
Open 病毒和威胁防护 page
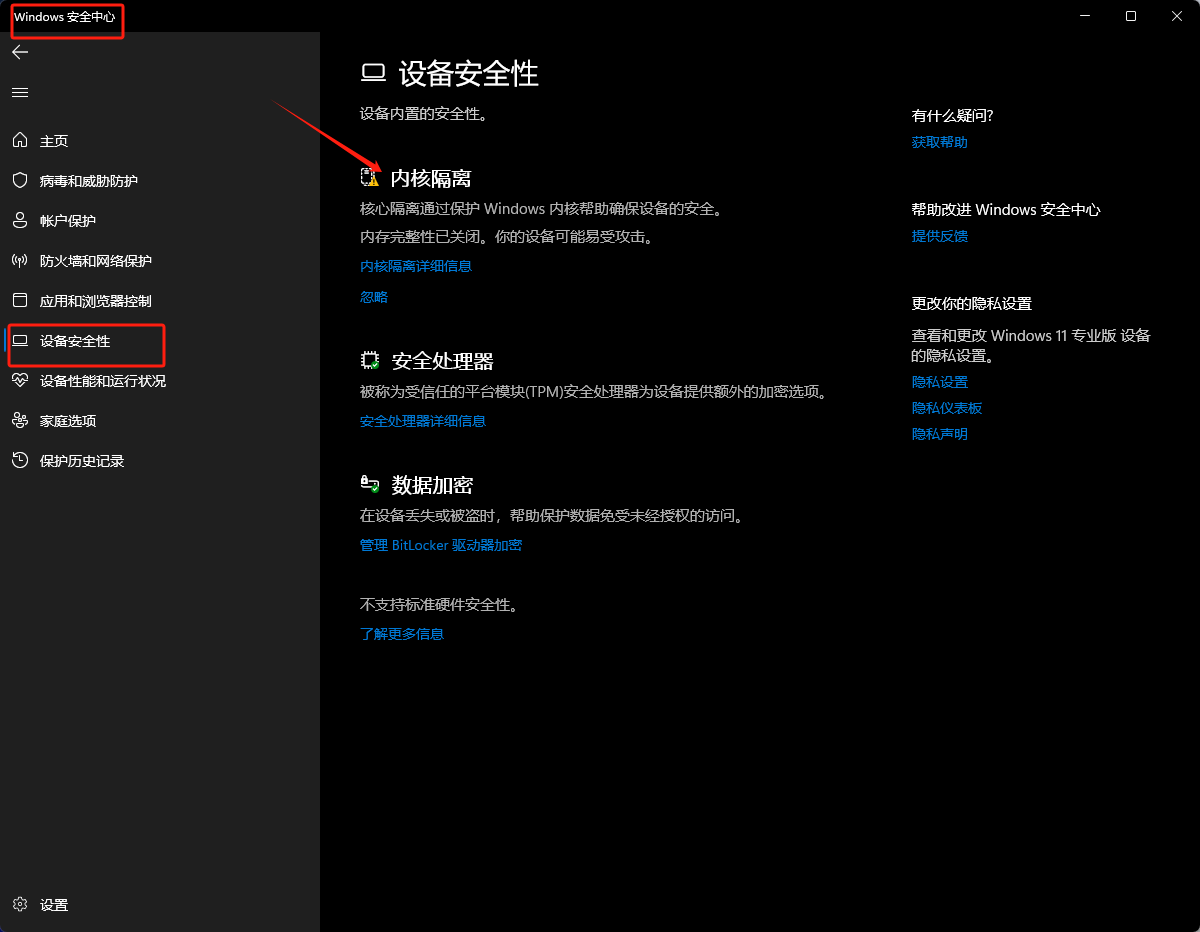point(89,181)
